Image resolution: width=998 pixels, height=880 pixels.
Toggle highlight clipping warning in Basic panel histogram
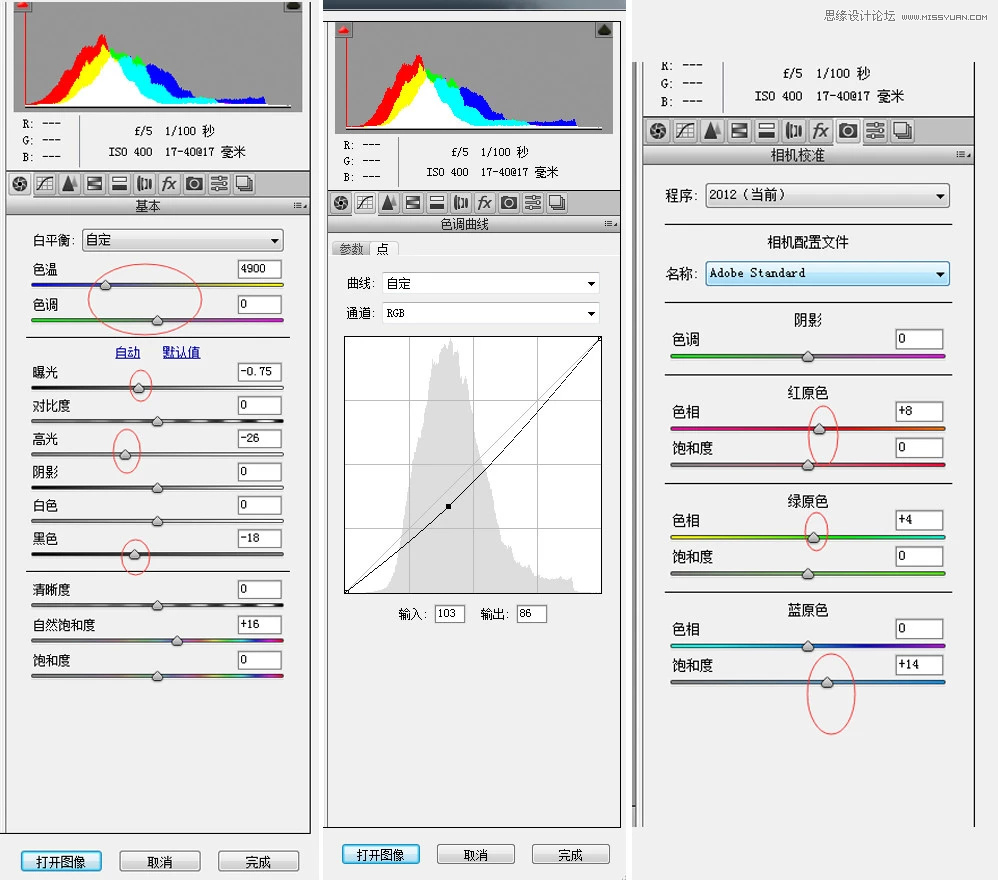292,6
